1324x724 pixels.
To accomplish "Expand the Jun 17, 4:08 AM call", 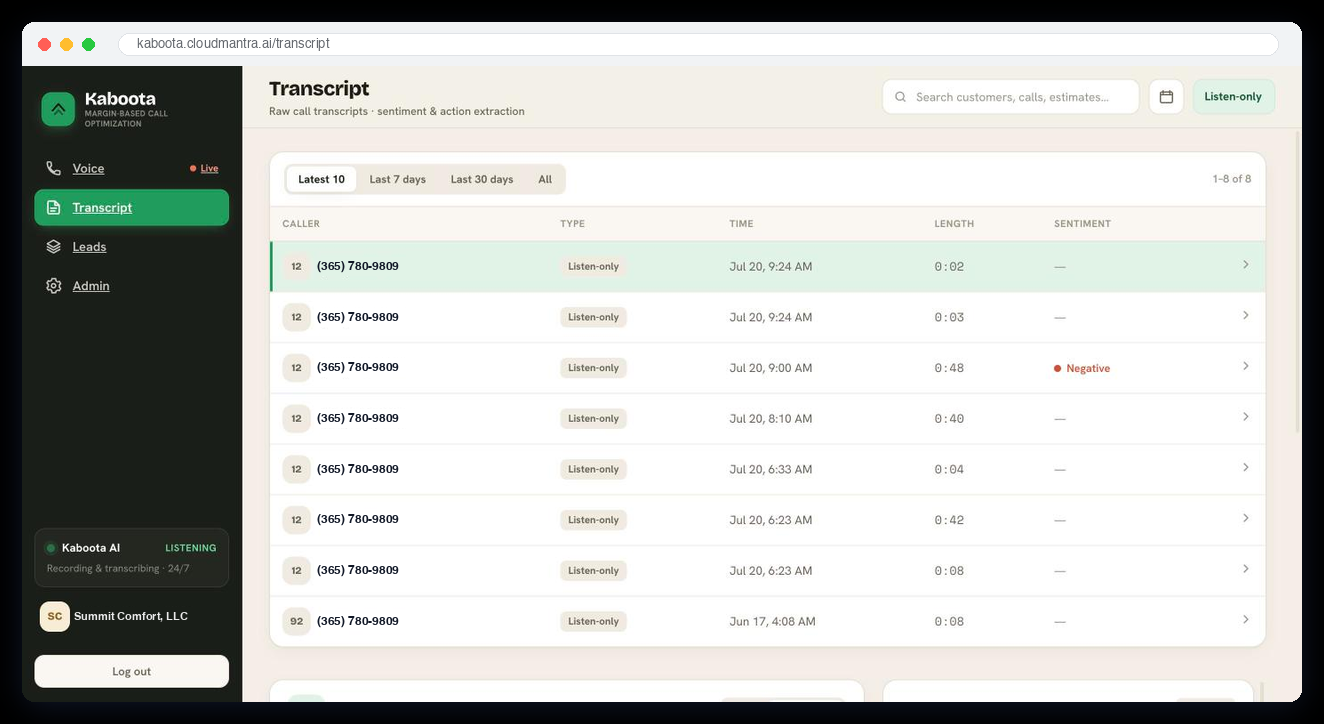I will coord(1245,619).
